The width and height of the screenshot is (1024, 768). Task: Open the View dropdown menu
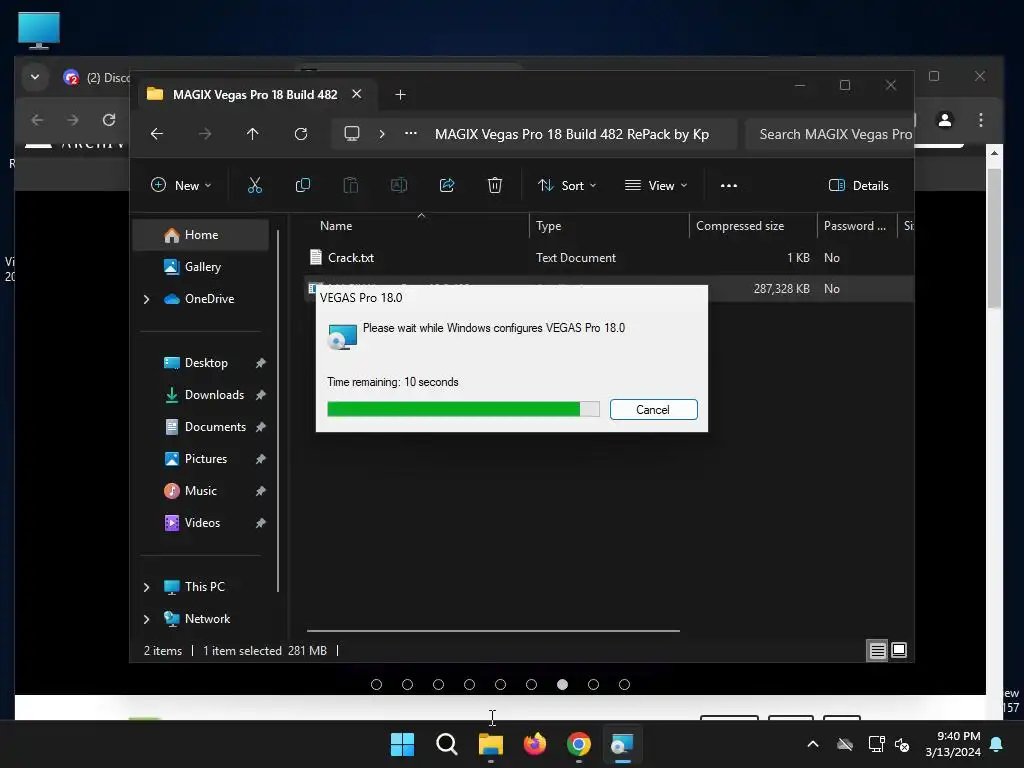coord(656,185)
